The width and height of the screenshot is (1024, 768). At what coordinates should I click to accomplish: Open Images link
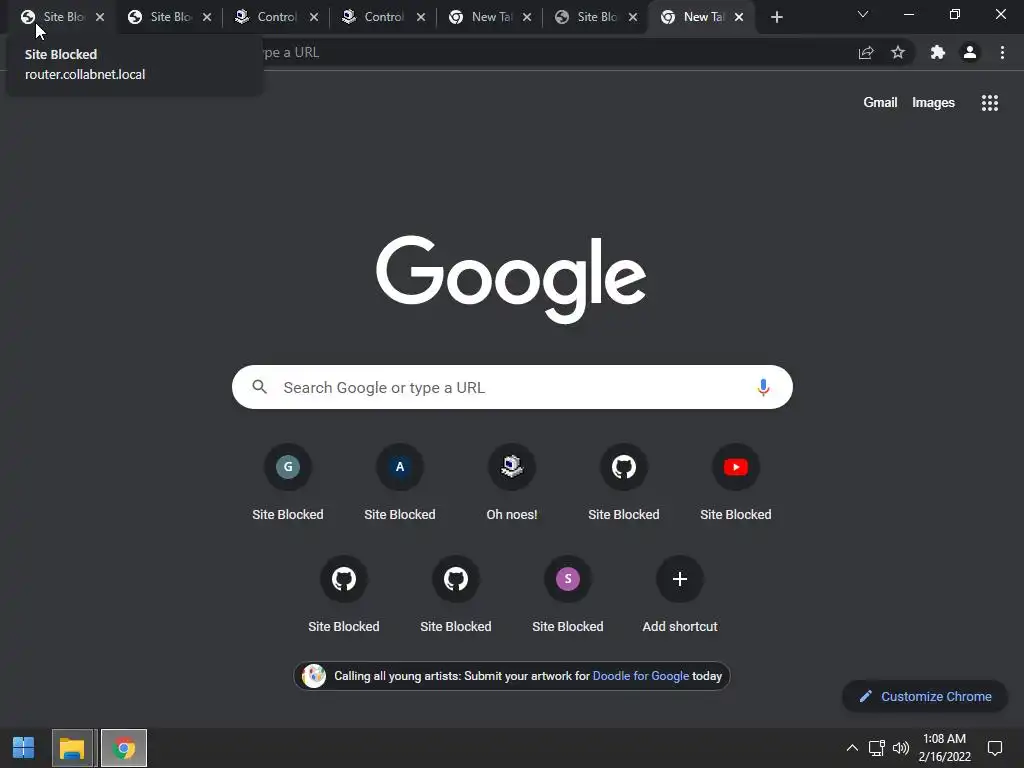(933, 103)
